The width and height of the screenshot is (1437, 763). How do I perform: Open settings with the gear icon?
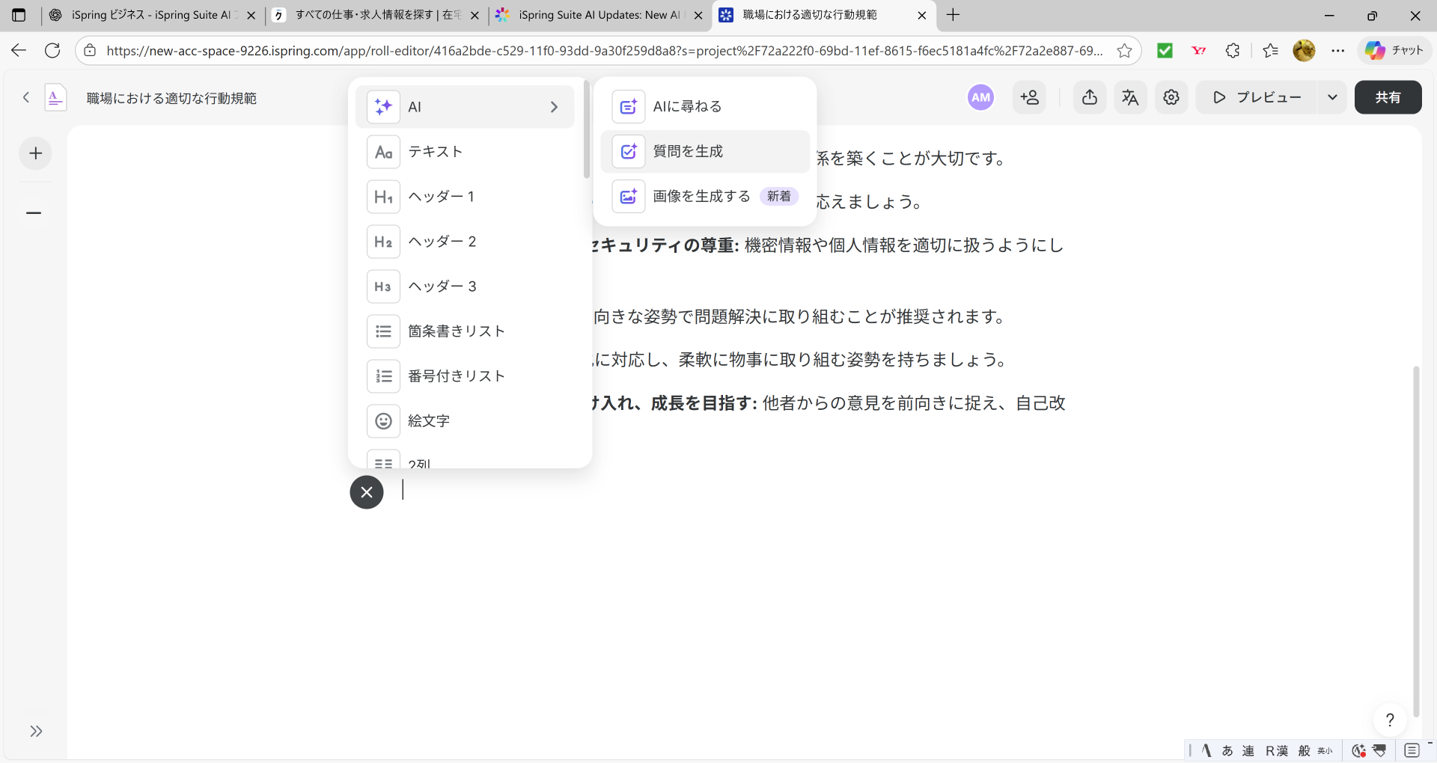click(x=1171, y=97)
